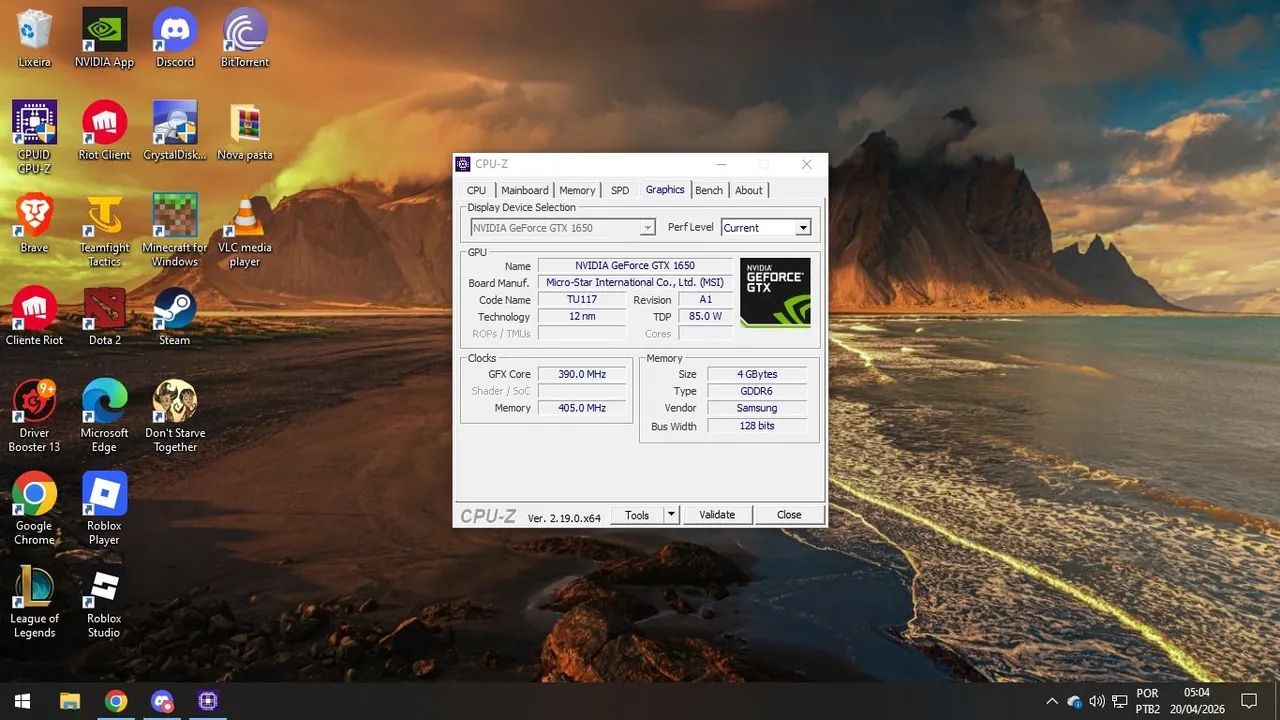Open File Explorer from the taskbar
Image resolution: width=1280 pixels, height=720 pixels.
tap(69, 701)
